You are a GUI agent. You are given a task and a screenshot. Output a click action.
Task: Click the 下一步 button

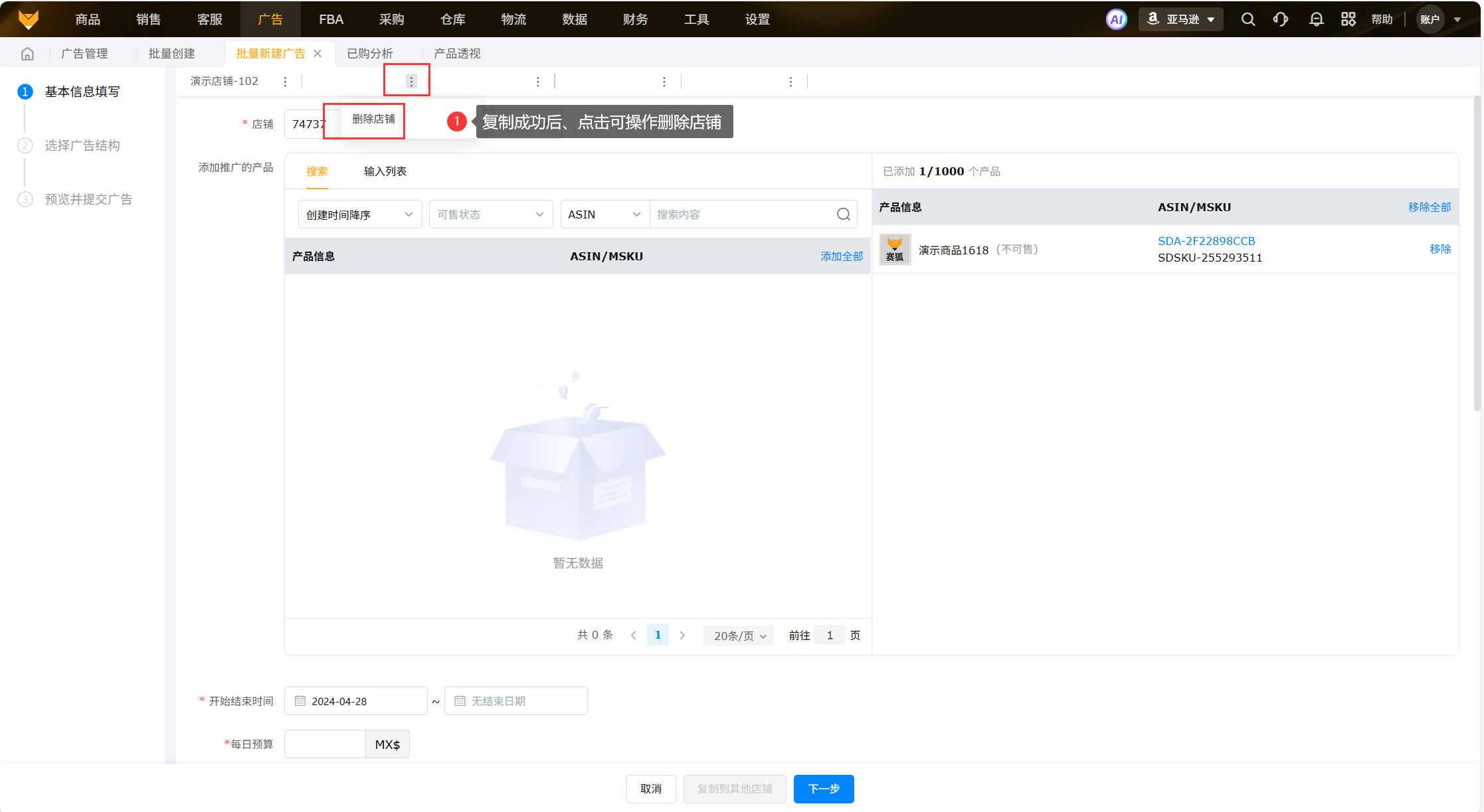point(823,789)
